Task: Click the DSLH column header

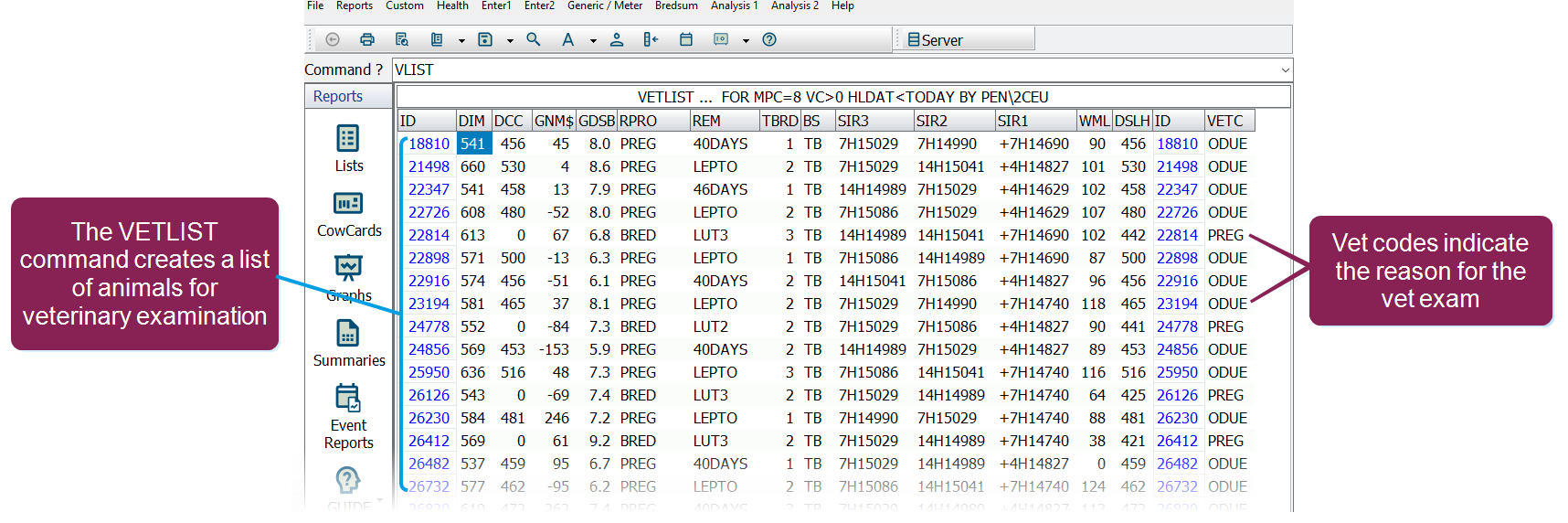Action: [x=1132, y=121]
